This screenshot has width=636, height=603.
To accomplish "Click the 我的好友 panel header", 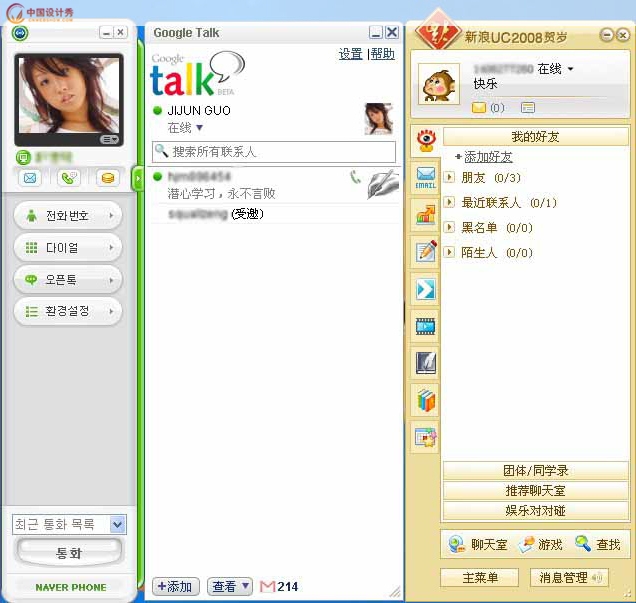I will [535, 137].
